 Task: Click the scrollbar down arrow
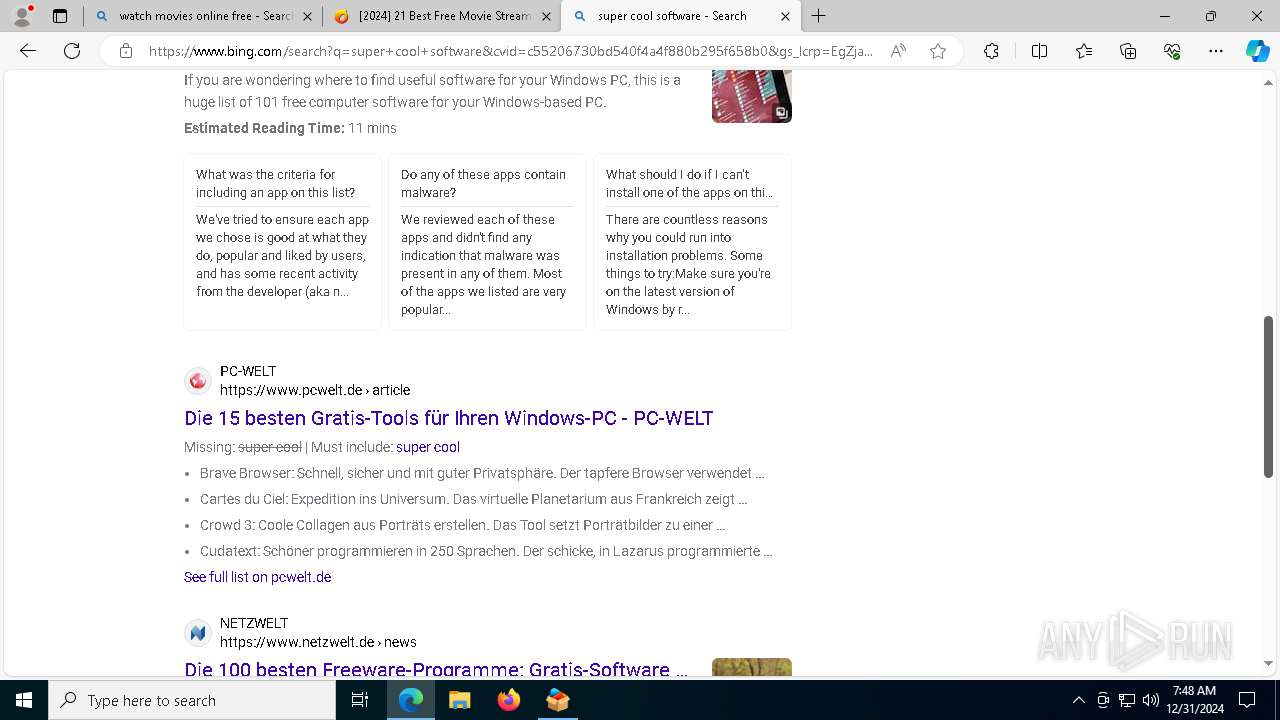tap(1268, 663)
